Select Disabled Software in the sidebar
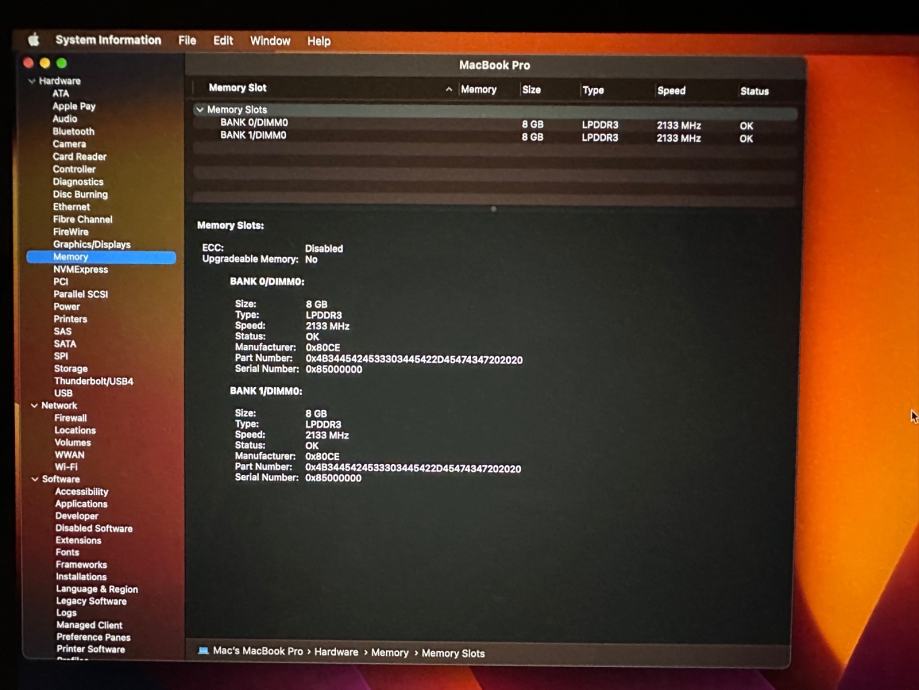The width and height of the screenshot is (919, 690). pos(94,528)
